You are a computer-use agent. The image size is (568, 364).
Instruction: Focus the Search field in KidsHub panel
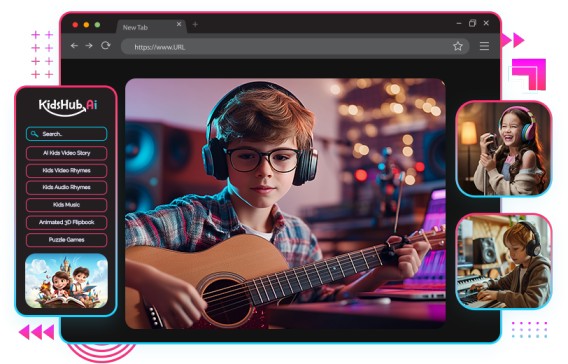click(67, 134)
